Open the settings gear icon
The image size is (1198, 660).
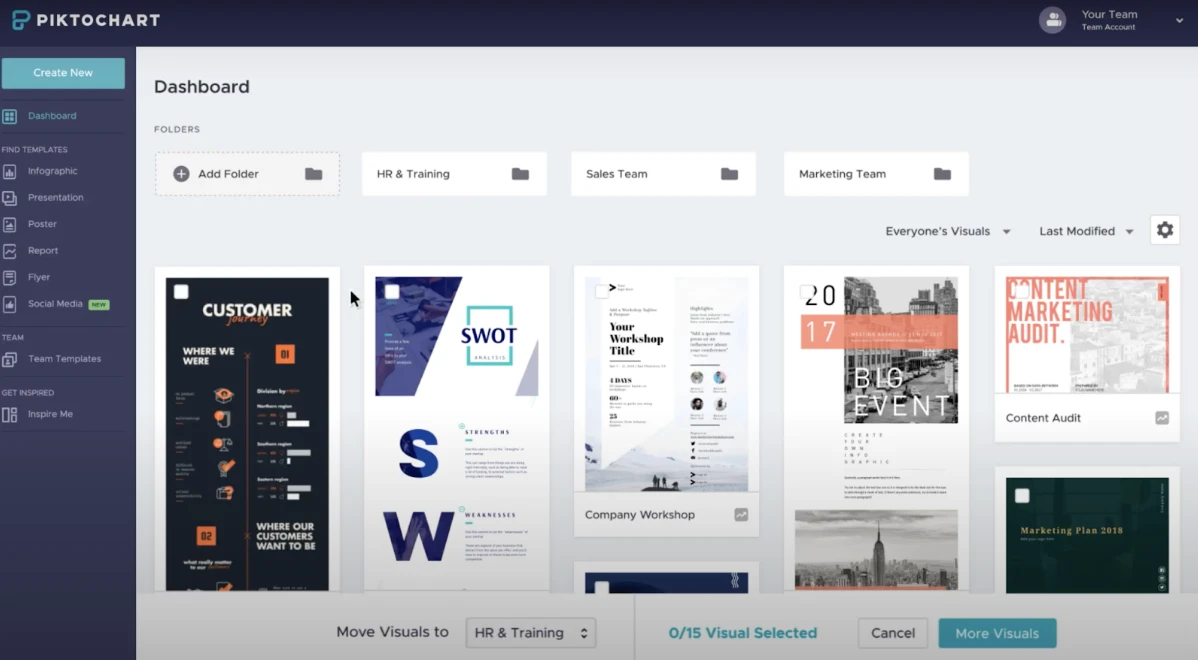[1164, 230]
